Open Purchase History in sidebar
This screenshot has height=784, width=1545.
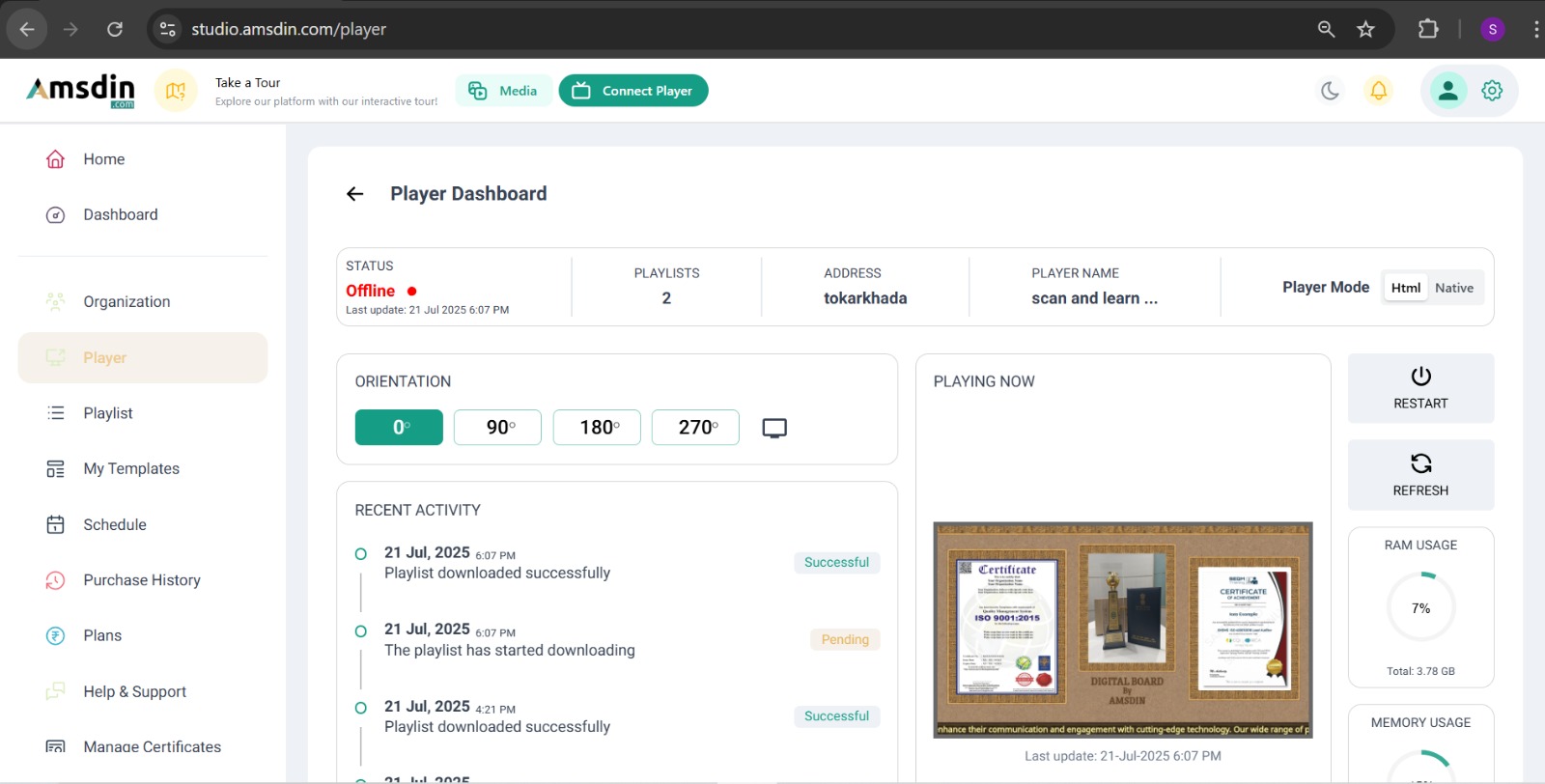143,579
